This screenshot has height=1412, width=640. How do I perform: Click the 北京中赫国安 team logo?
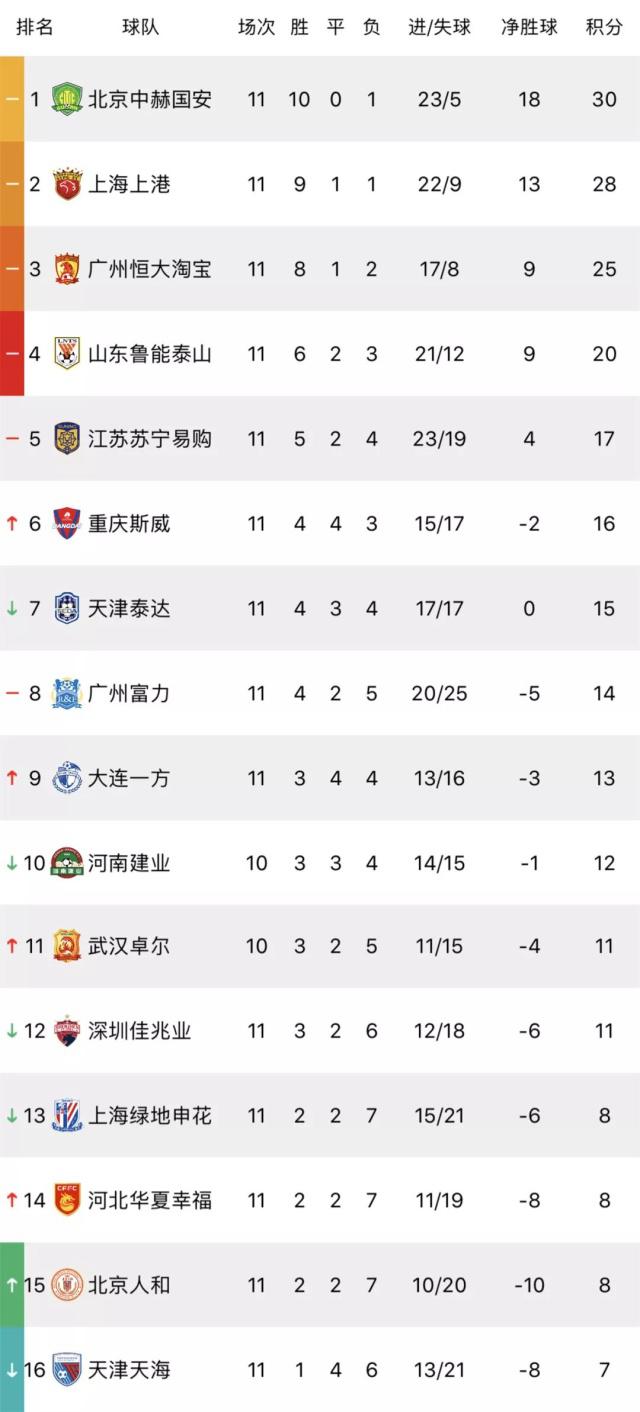[67, 99]
